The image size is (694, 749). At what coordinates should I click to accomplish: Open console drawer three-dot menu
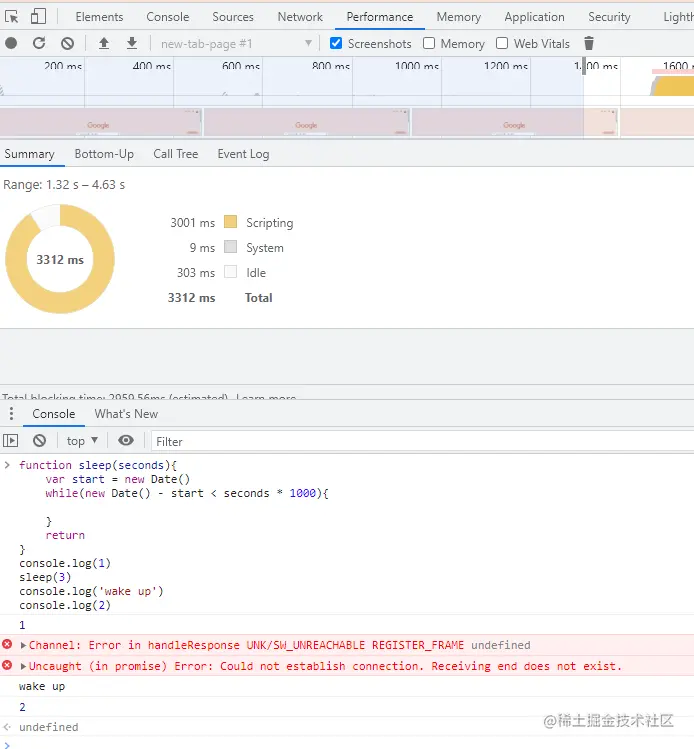click(x=11, y=414)
